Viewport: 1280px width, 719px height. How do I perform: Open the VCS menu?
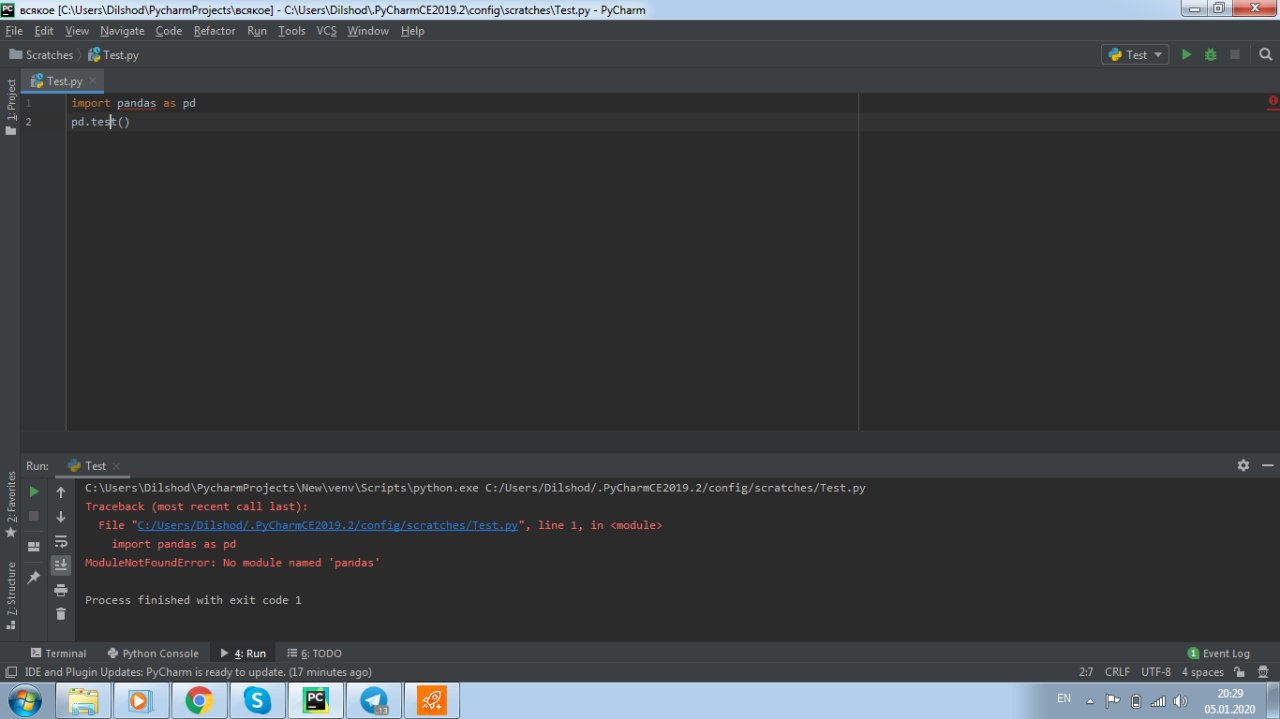point(326,31)
